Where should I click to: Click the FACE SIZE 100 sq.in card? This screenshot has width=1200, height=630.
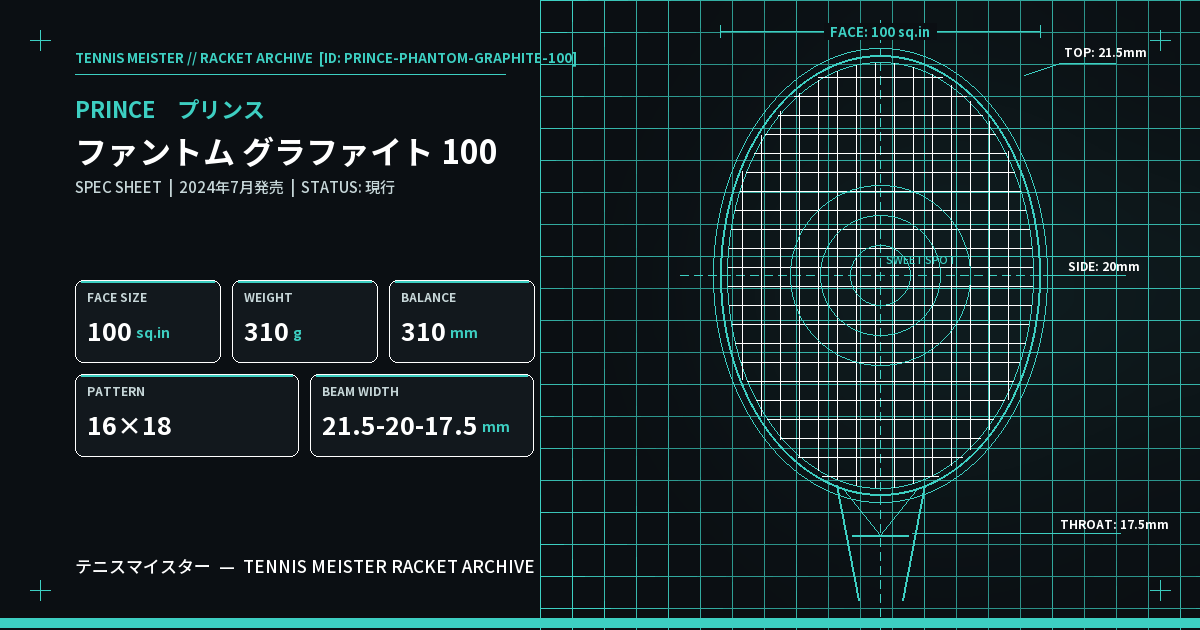[148, 321]
